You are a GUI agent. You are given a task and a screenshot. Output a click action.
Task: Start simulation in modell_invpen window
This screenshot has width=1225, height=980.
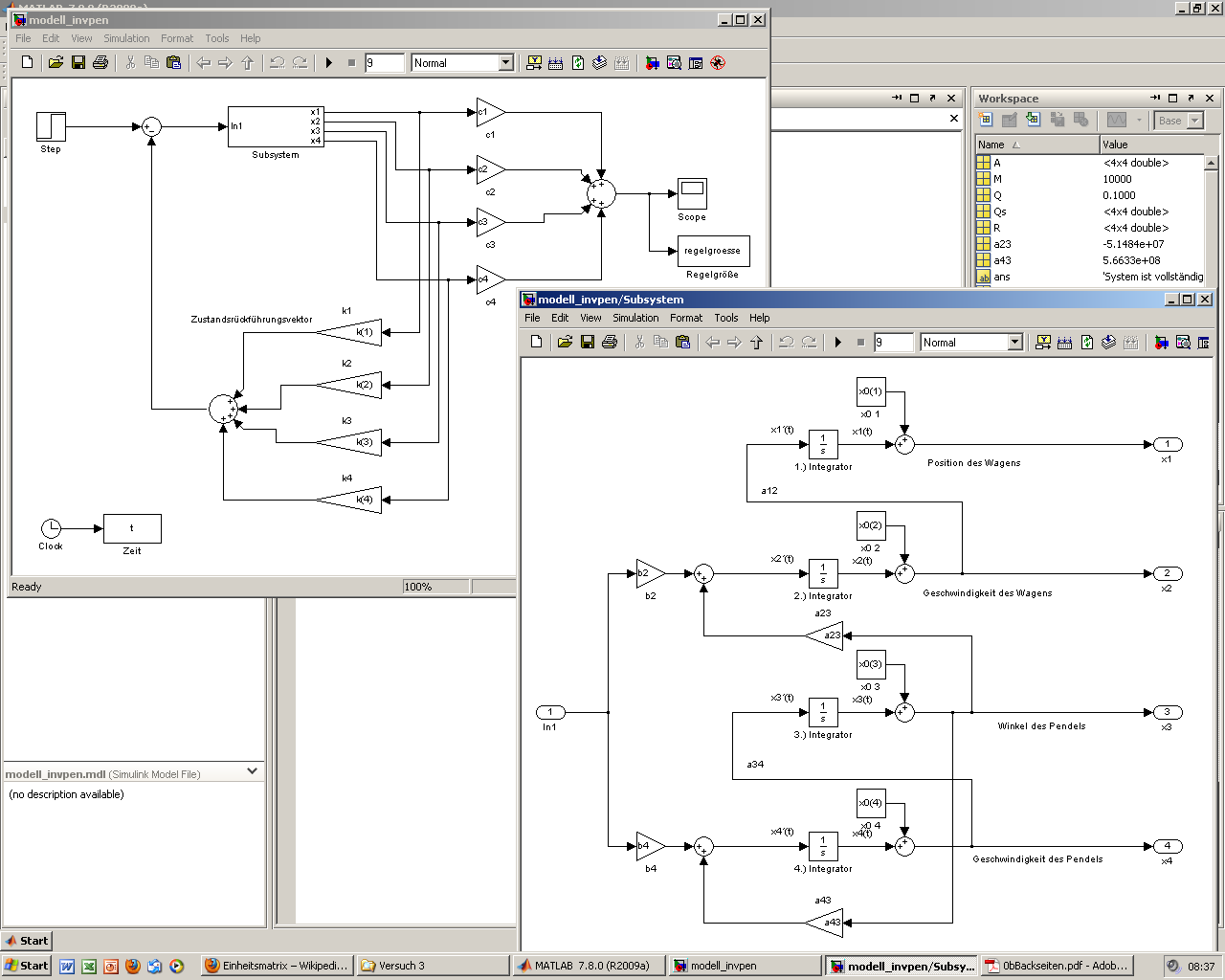[x=329, y=62]
